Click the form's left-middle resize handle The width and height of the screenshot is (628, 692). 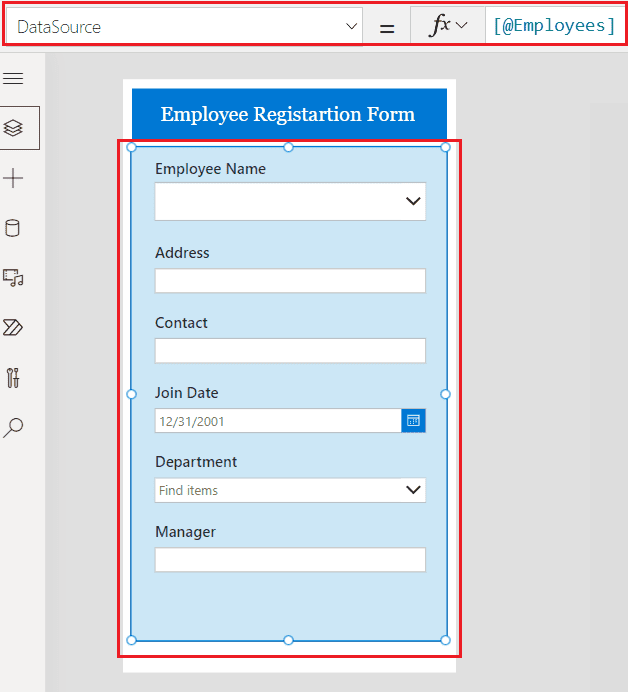coord(131,394)
